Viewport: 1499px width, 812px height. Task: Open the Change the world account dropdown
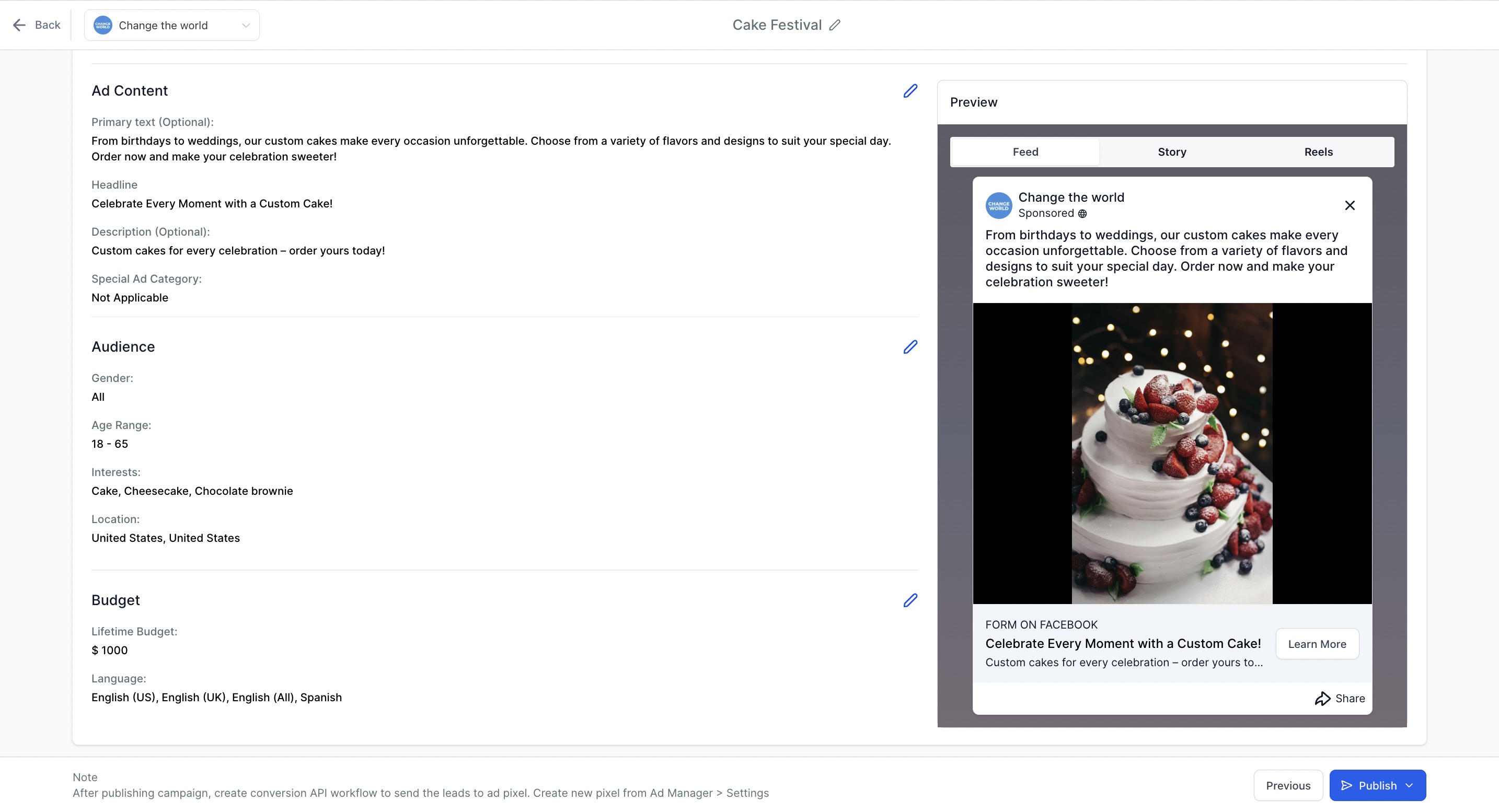171,25
